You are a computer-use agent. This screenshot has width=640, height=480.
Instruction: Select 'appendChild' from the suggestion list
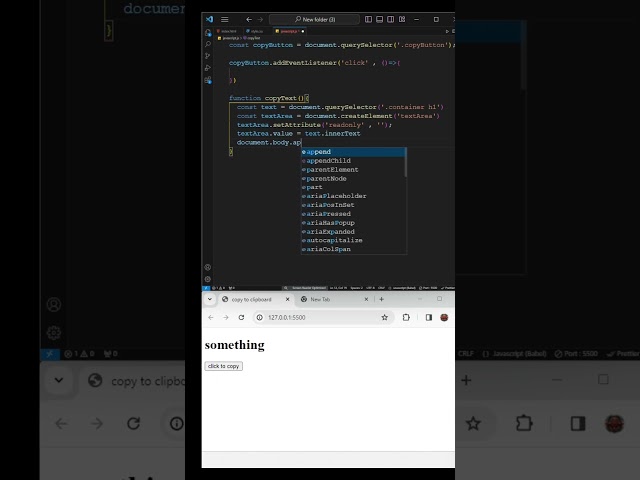click(353, 161)
